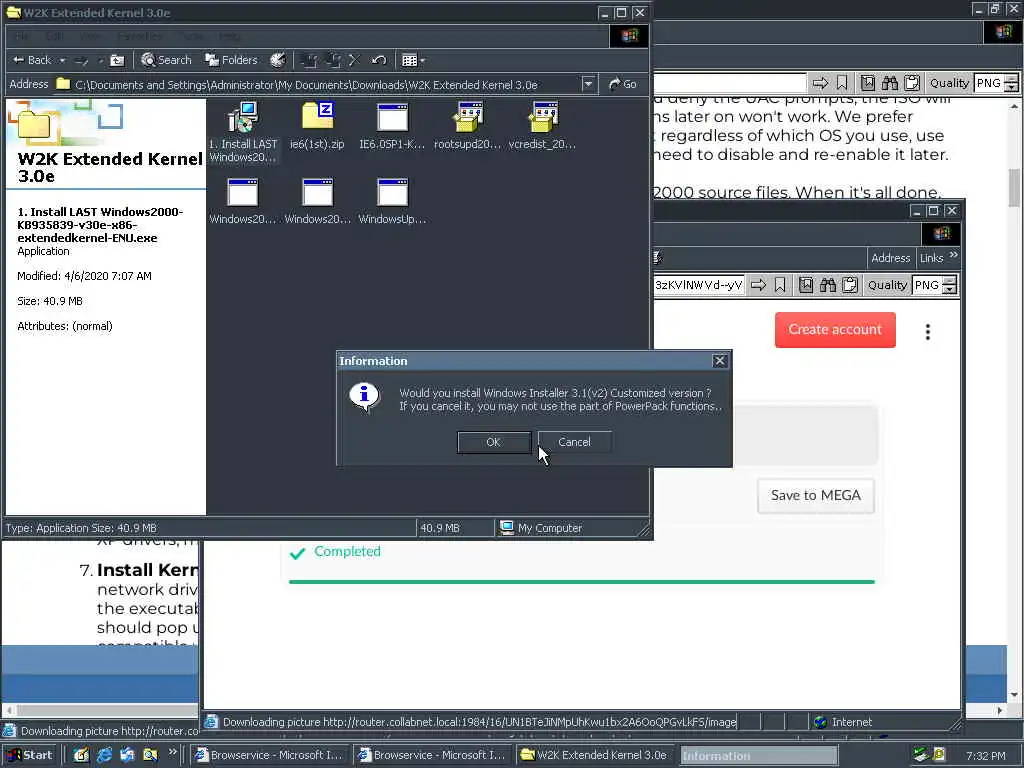Click Create account on MEGA page
The width and height of the screenshot is (1024, 768).
click(x=835, y=330)
